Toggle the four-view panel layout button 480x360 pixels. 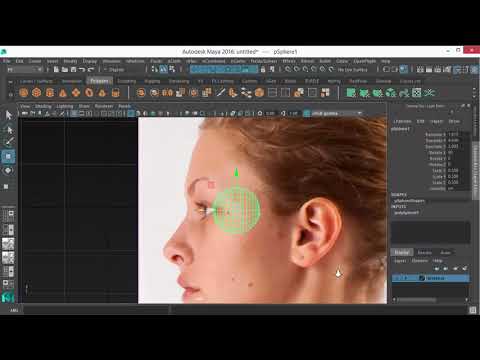pos(8,230)
